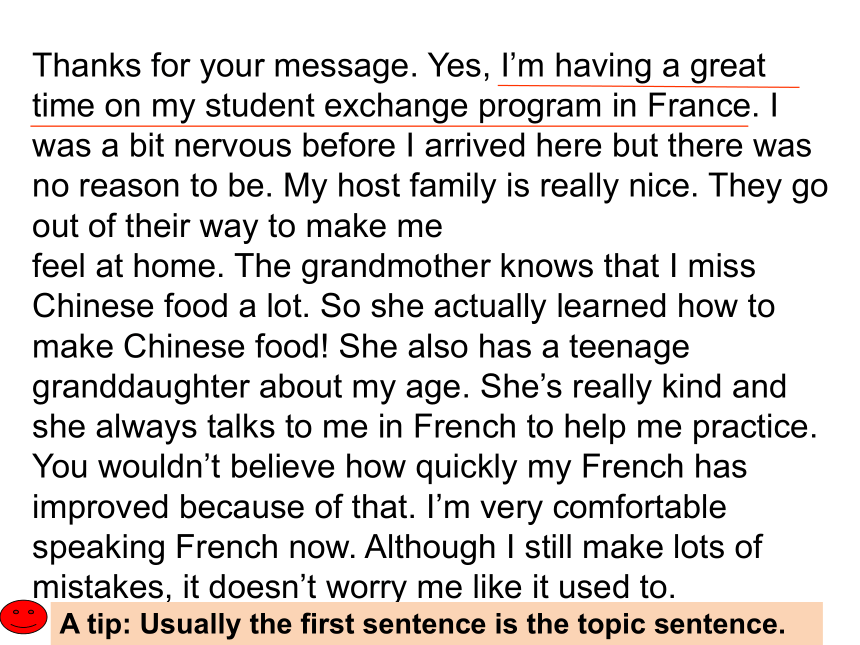860x645 pixels.
Task: Click the phrase "She's really kind and"
Action: [x=633, y=387]
